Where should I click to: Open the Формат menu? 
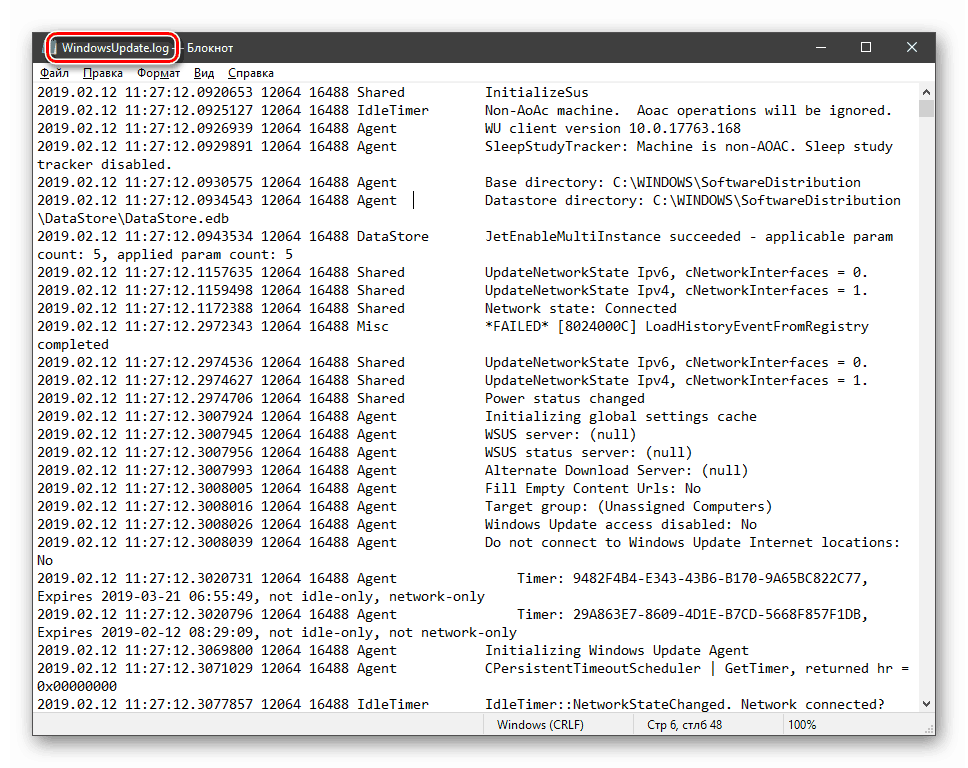point(158,73)
